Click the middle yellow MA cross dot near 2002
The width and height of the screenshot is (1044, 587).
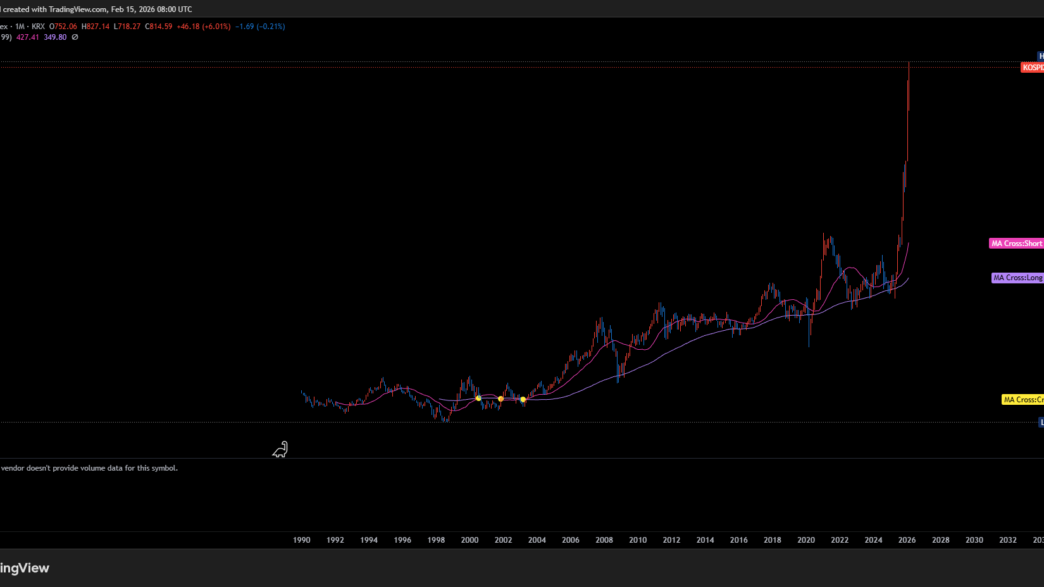[501, 399]
